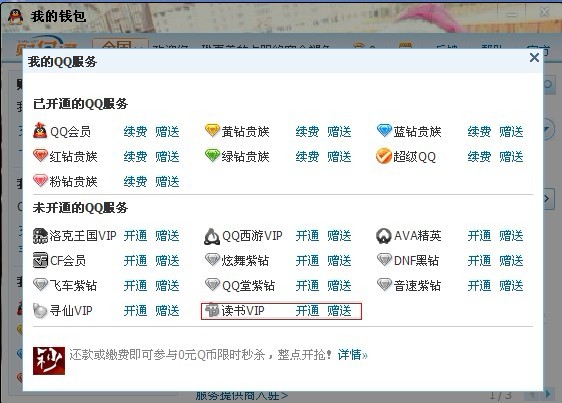Click the 粉钻贵族 pink diamond icon
This screenshot has width=562, height=403.
(40, 181)
